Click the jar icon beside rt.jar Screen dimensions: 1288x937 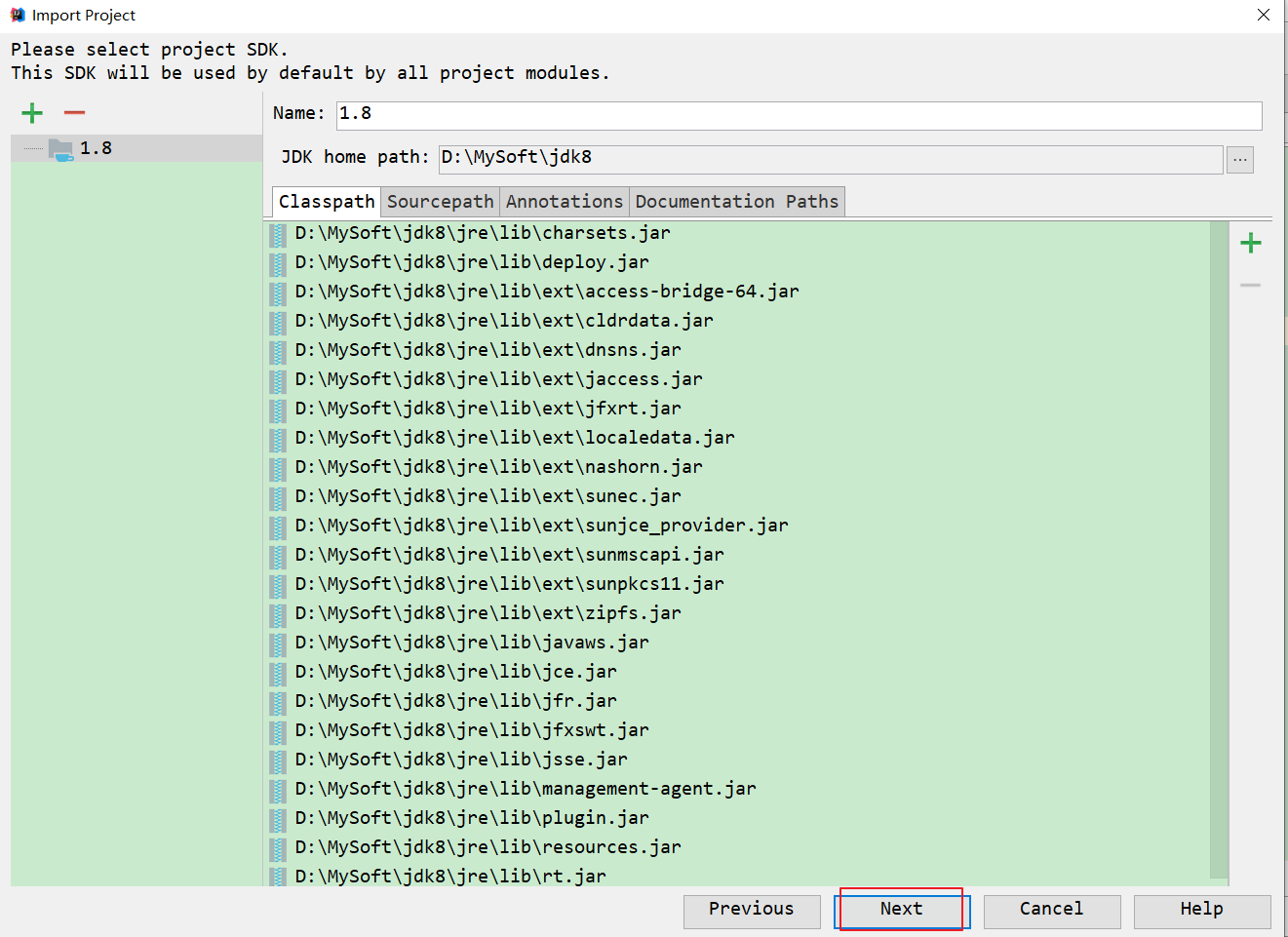(279, 877)
